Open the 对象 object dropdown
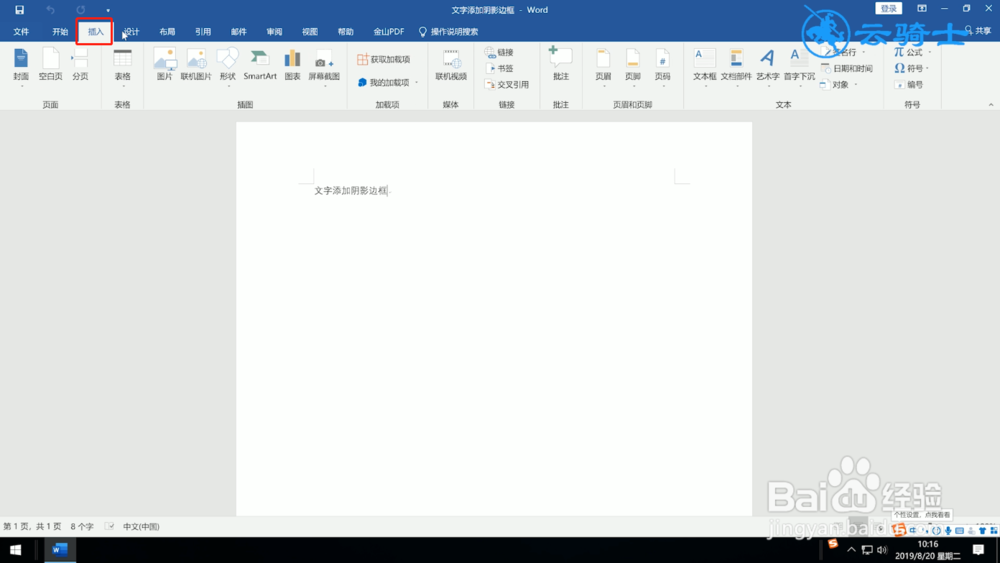 click(838, 84)
